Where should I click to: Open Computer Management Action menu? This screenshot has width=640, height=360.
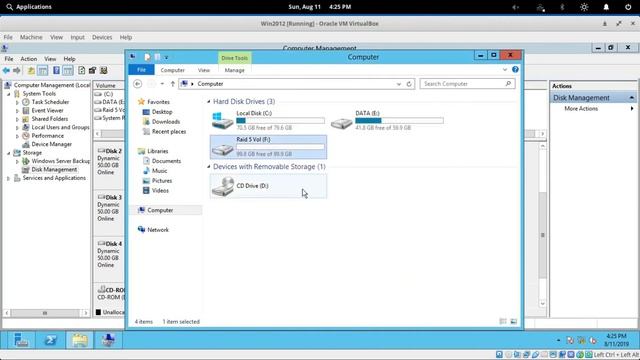pyautogui.click(x=29, y=59)
